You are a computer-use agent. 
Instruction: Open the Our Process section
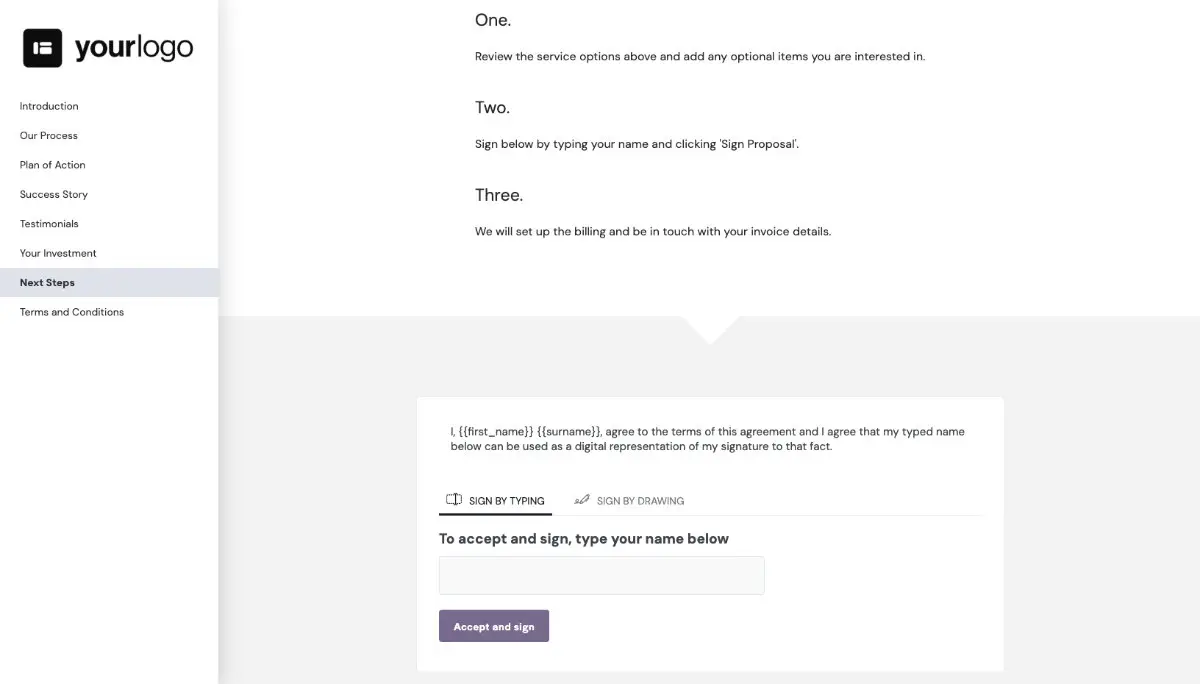point(47,135)
